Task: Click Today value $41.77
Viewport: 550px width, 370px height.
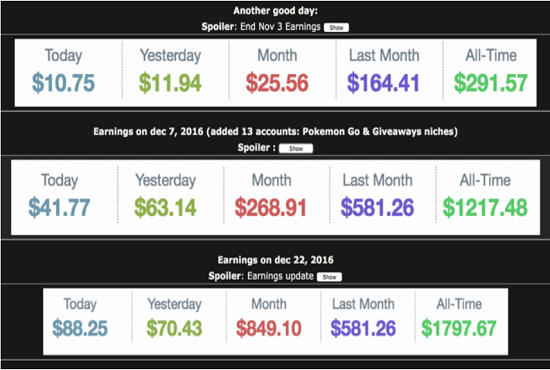Action: (59, 207)
